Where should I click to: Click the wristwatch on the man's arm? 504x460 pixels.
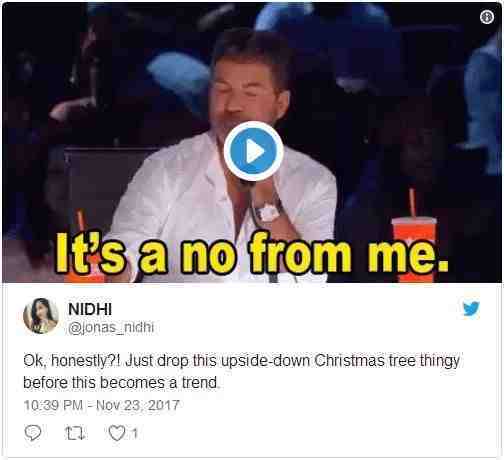coord(269,213)
